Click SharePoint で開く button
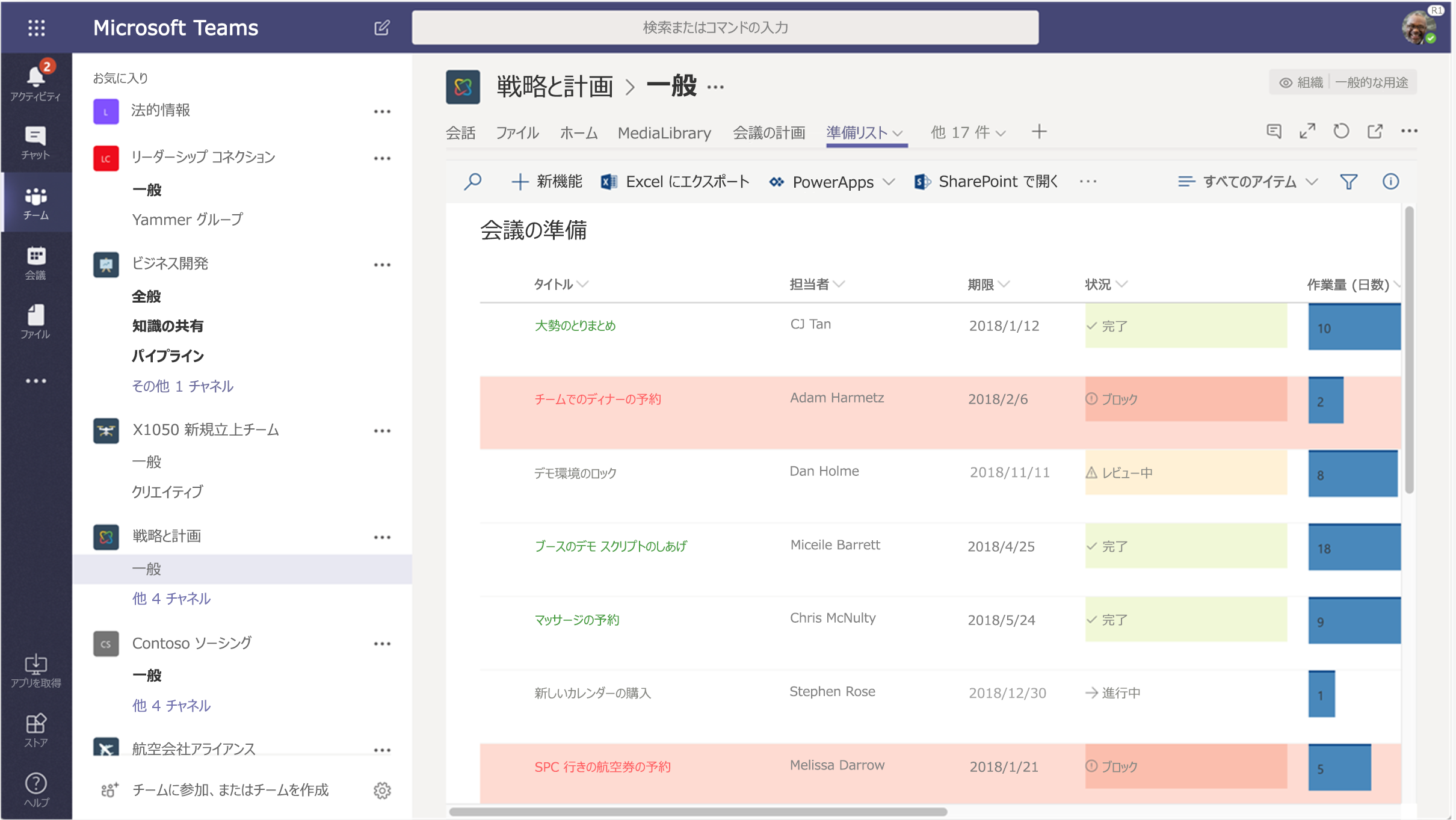The width and height of the screenshot is (1456, 820). (x=986, y=181)
